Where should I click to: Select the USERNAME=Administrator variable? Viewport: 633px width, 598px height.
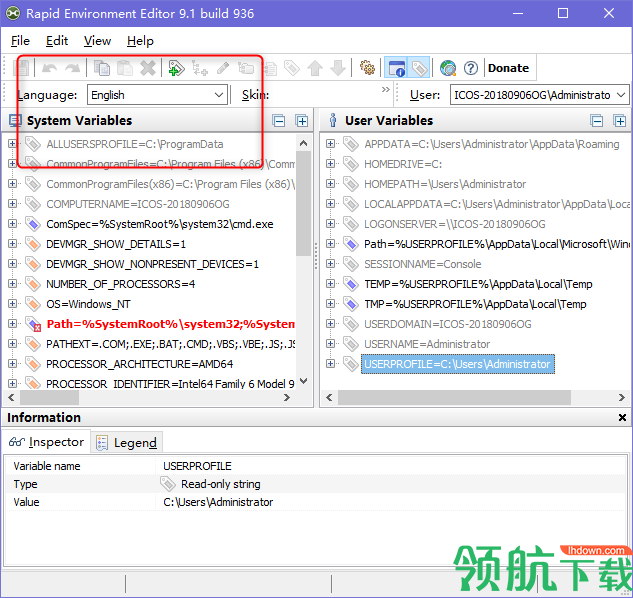point(427,344)
